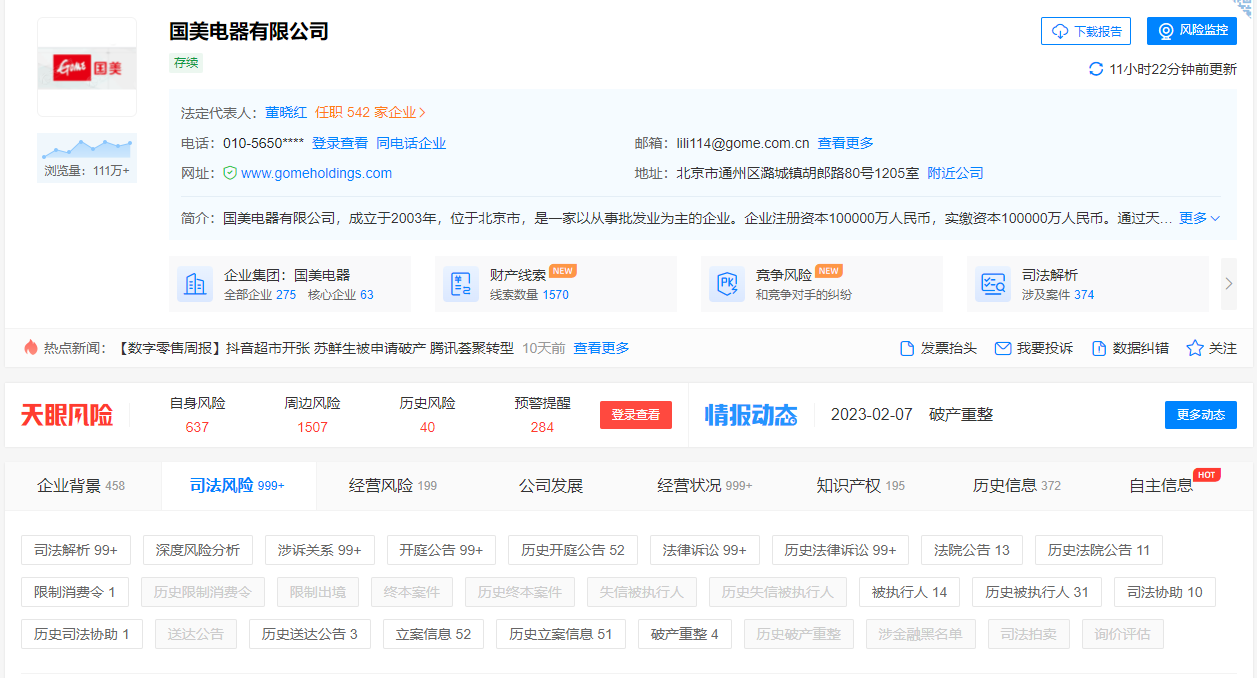1257x678 pixels.
Task: Click the 关注 star icon
Action: tap(1194, 348)
